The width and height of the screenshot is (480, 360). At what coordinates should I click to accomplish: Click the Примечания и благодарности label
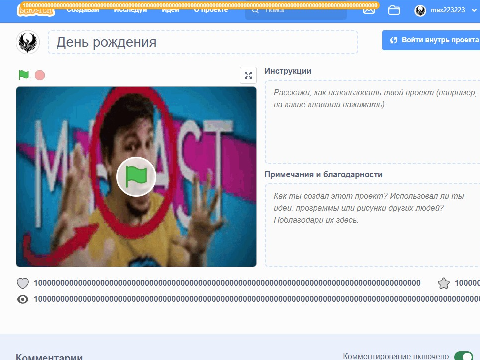pos(323,174)
